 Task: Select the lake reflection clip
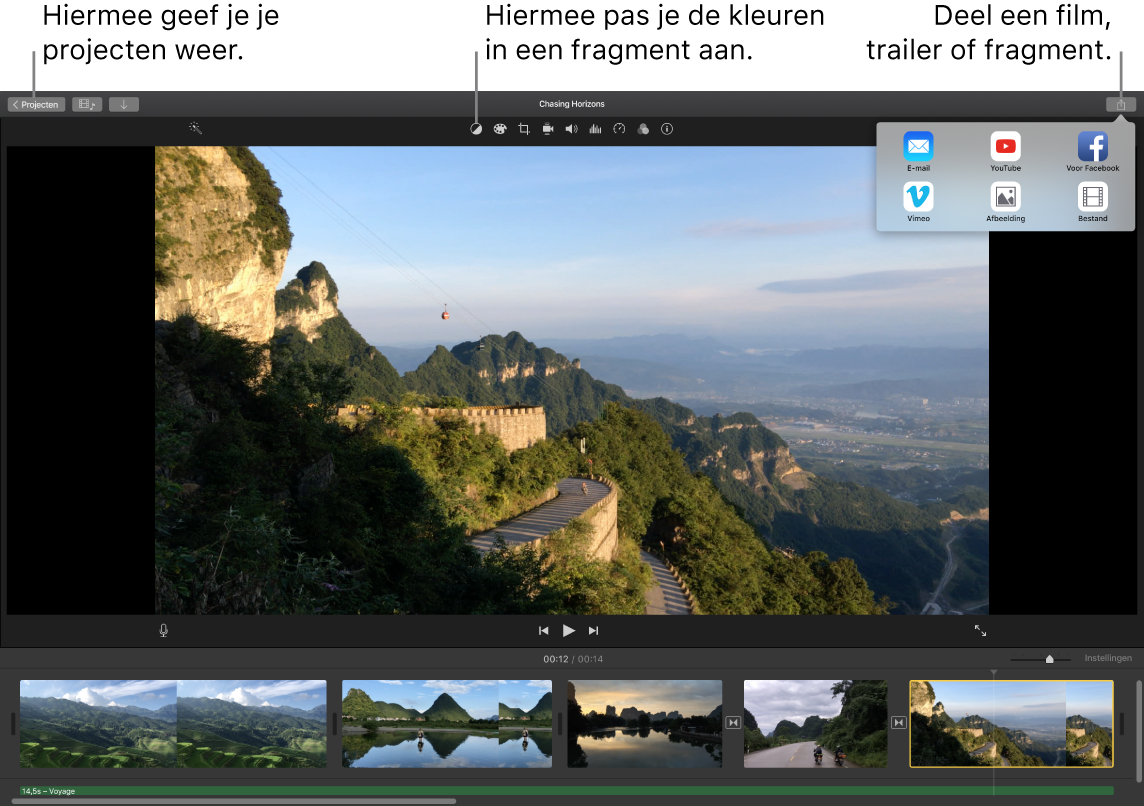[447, 724]
